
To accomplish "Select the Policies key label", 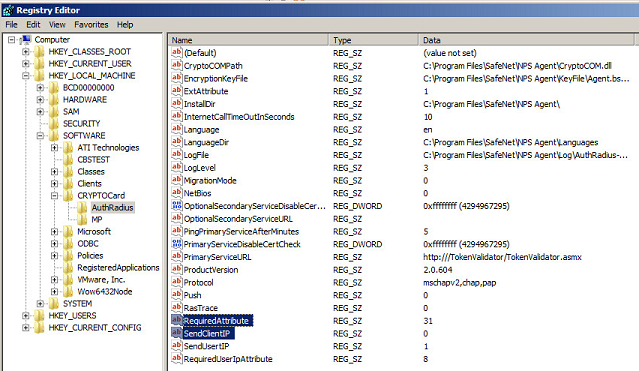I will pyautogui.click(x=90, y=256).
